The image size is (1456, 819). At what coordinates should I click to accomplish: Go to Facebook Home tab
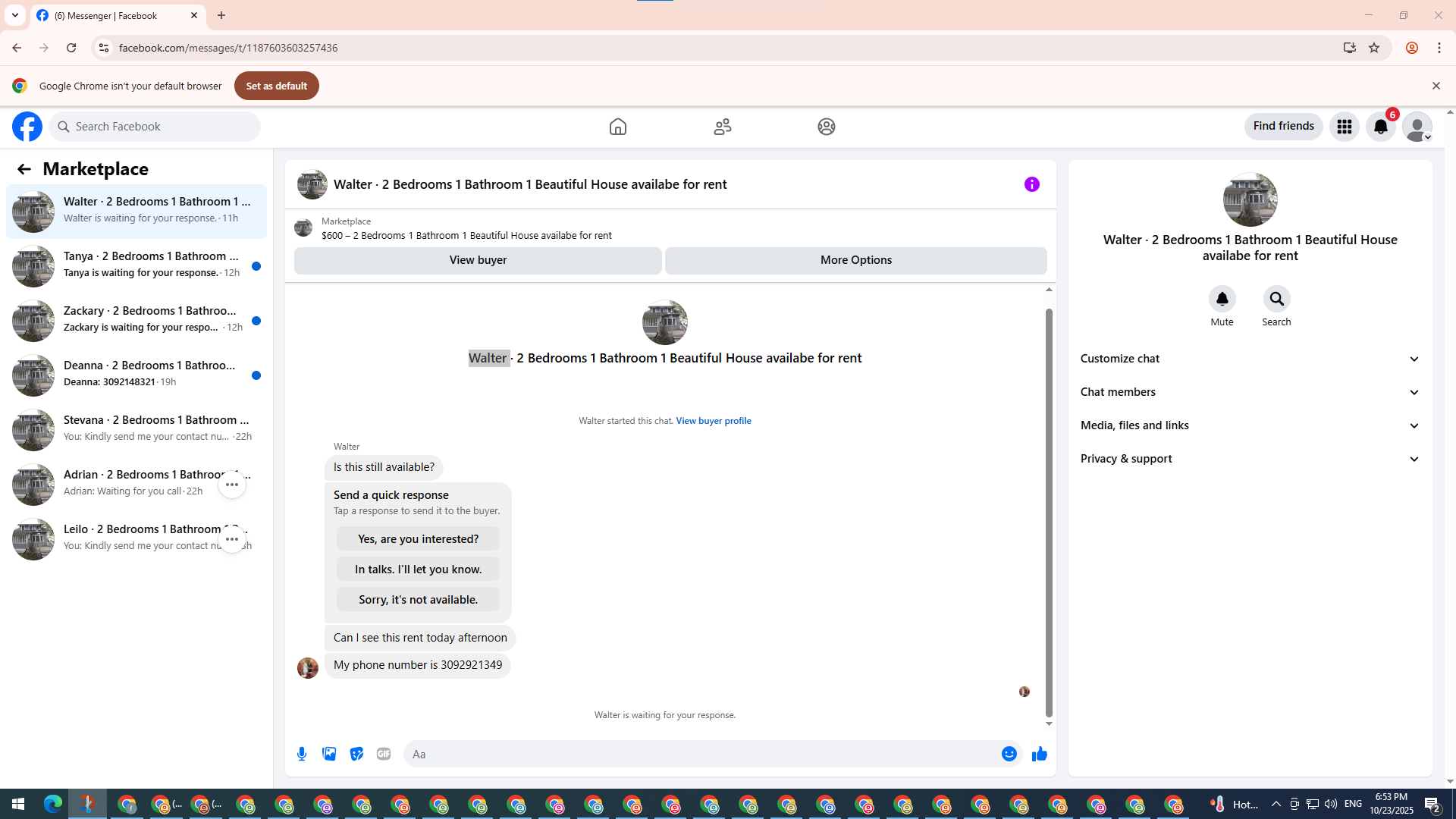pos(618,127)
